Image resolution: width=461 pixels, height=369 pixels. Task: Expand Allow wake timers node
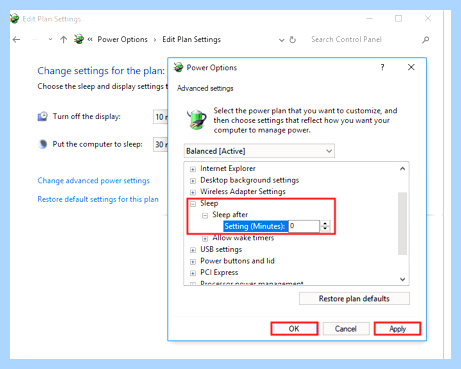[x=205, y=239]
